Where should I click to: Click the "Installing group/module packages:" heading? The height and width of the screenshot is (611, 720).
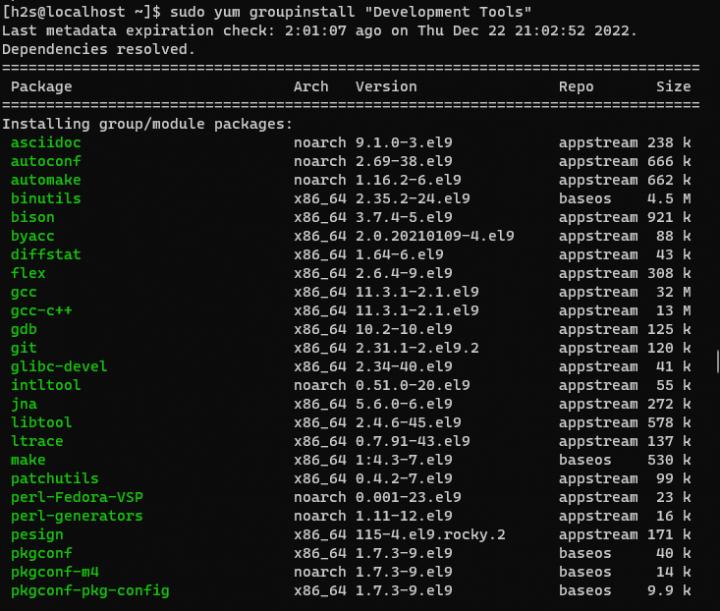tap(147, 124)
